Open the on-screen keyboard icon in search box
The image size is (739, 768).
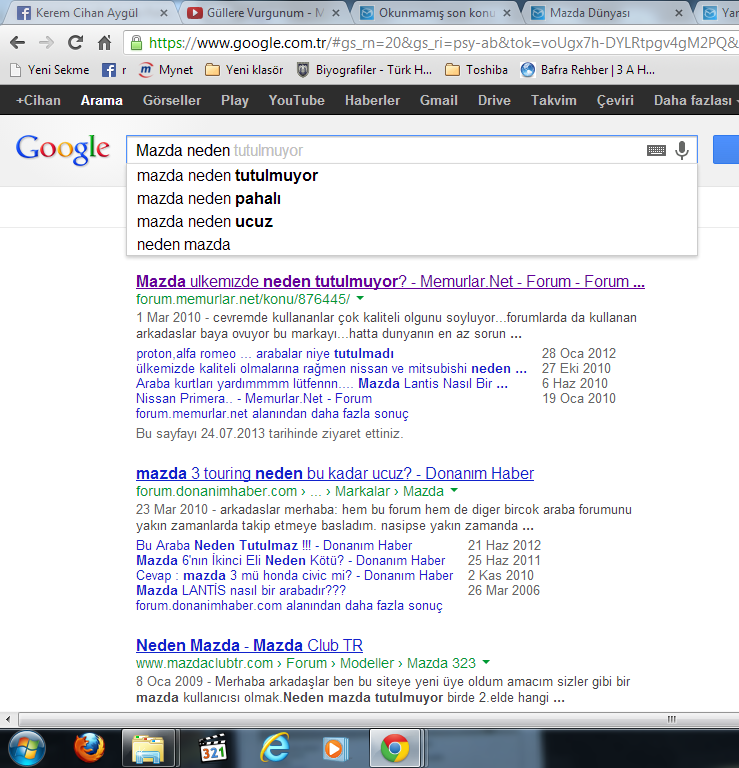656,150
